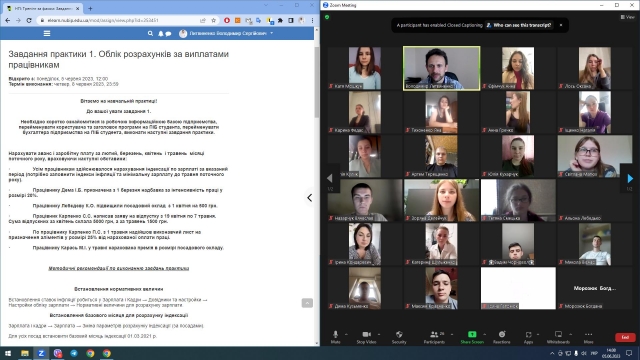Open the Participants panel
The image size is (640, 360).
(434, 337)
